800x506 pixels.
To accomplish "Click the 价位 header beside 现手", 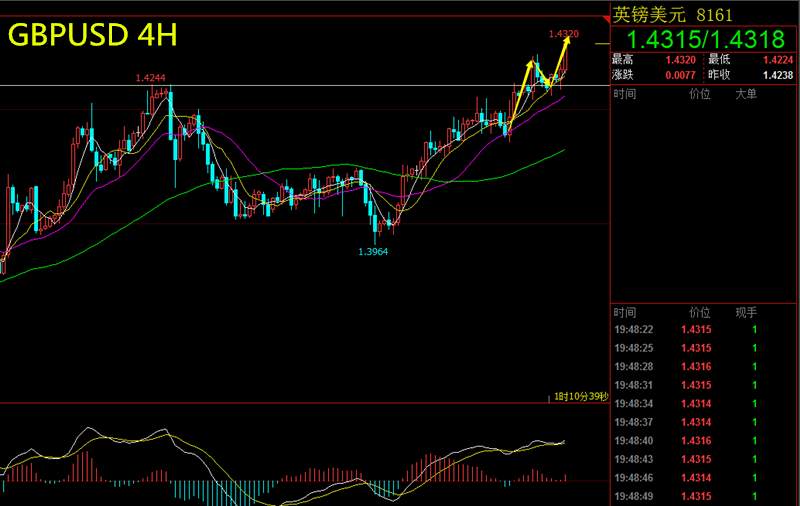I will click(x=699, y=313).
